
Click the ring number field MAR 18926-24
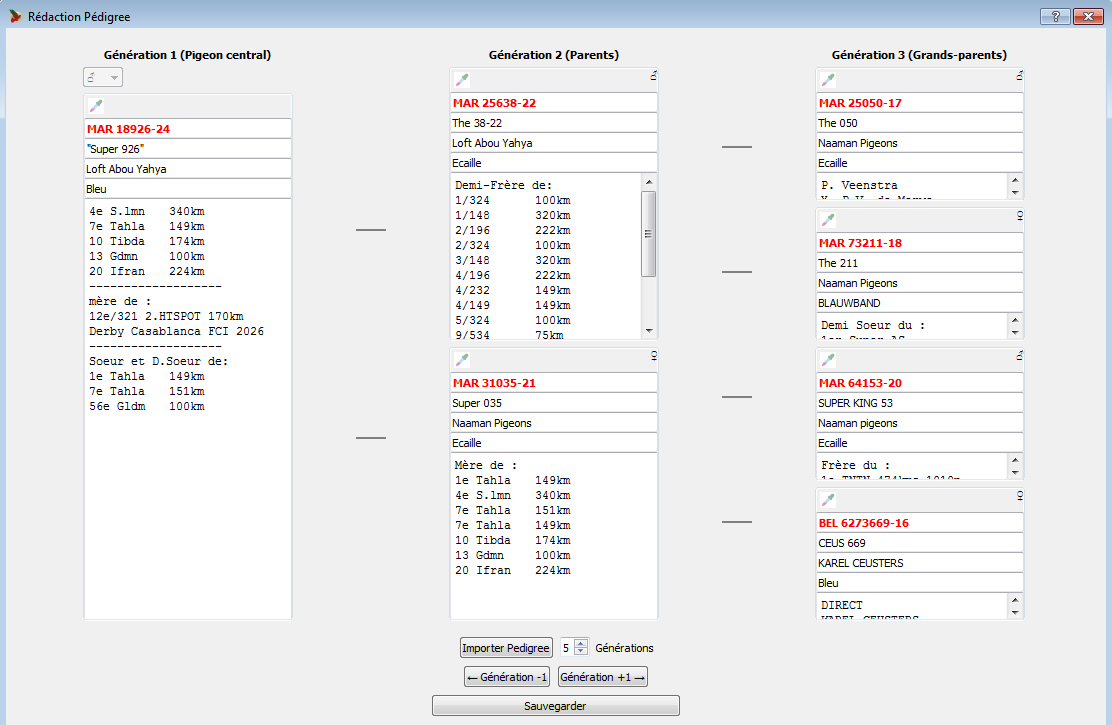tap(188, 129)
